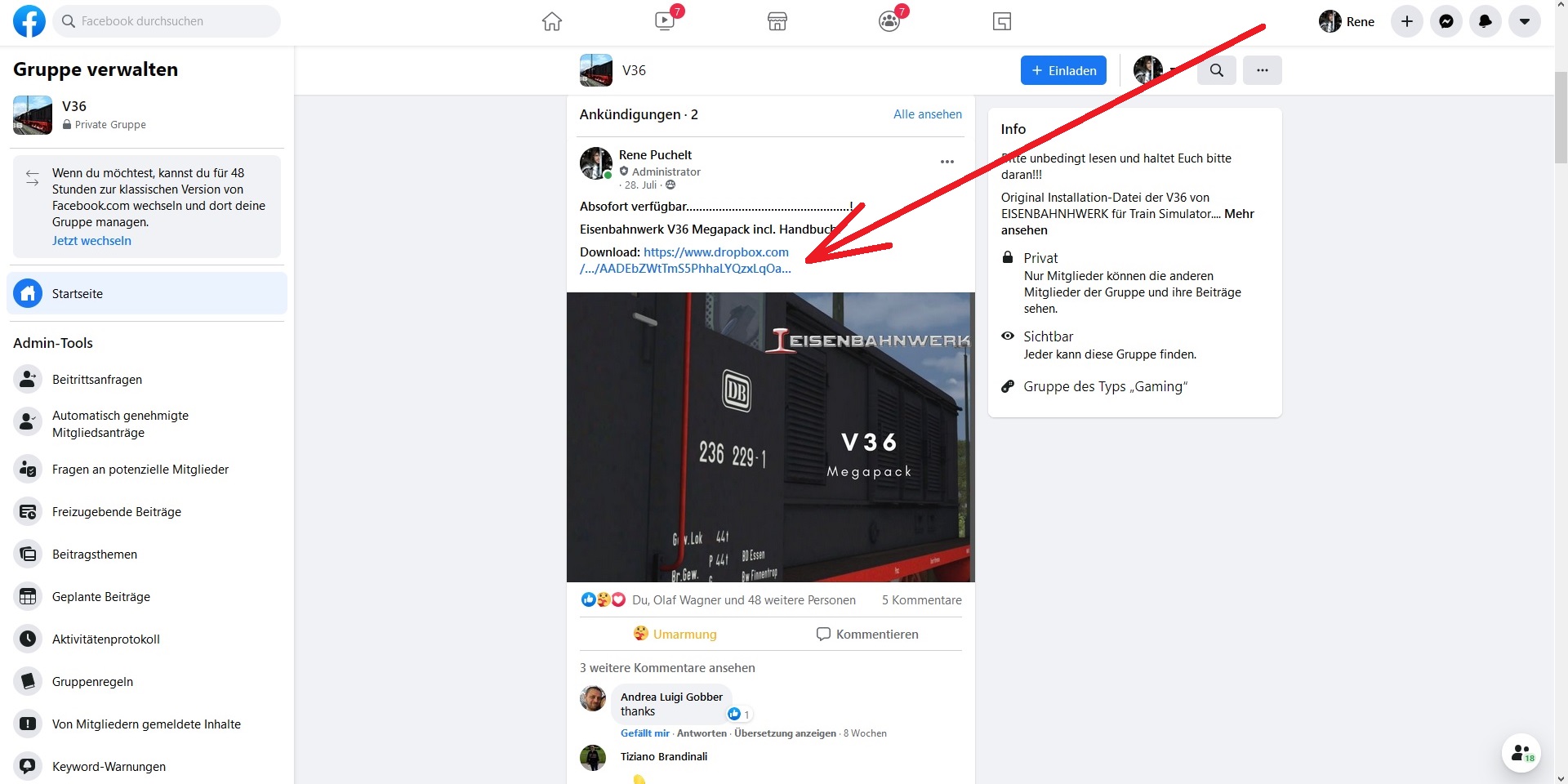Click the Einladen button
The image size is (1568, 784).
[x=1064, y=70]
